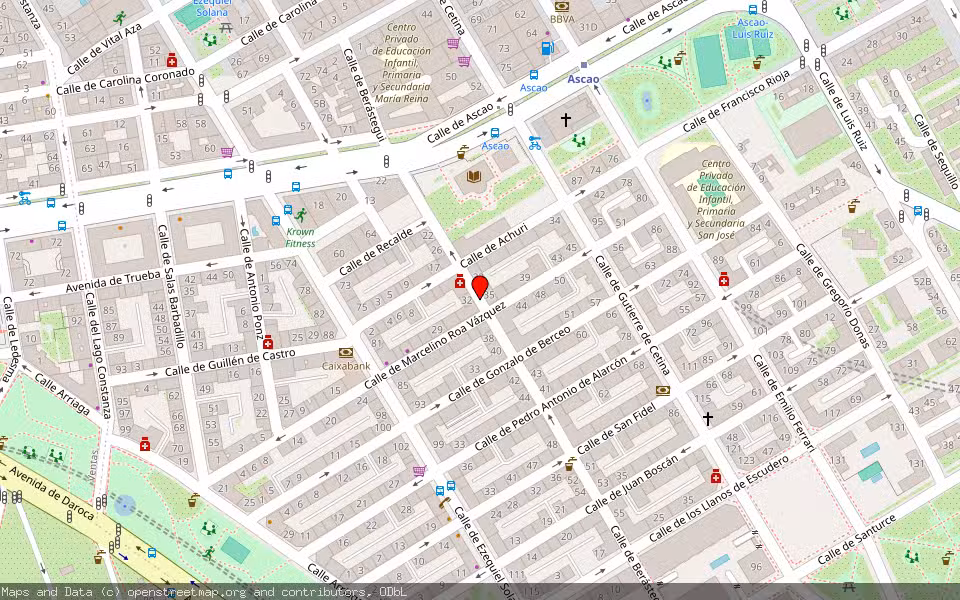The height and width of the screenshot is (600, 960).
Task: Click the Calle de Antonio Ponz label
Action: [252, 283]
